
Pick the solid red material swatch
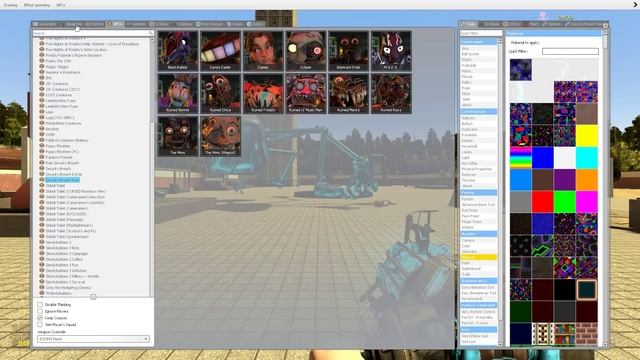(x=542, y=202)
